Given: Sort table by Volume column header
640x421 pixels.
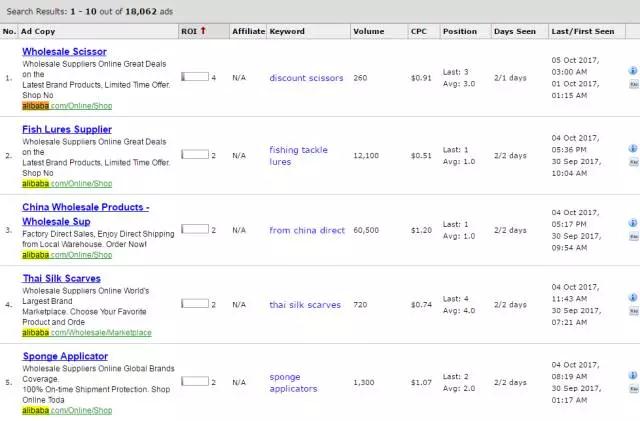Looking at the screenshot, I should pyautogui.click(x=368, y=32).
